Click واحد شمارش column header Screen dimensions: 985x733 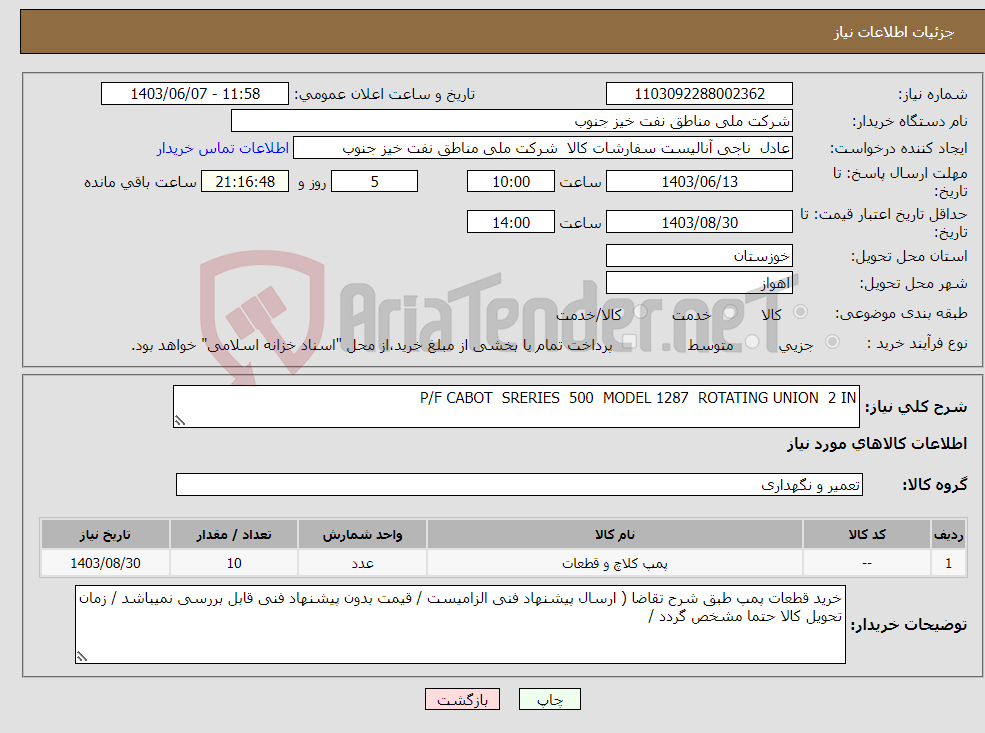tap(362, 535)
